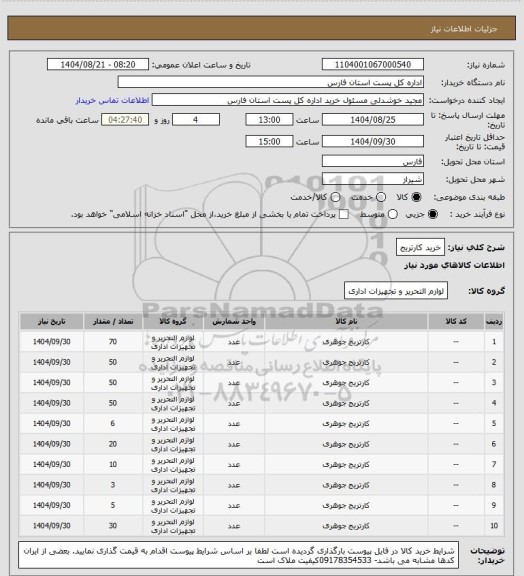
Task: Click the remaining time field 04:27:40
Action: tap(125, 120)
